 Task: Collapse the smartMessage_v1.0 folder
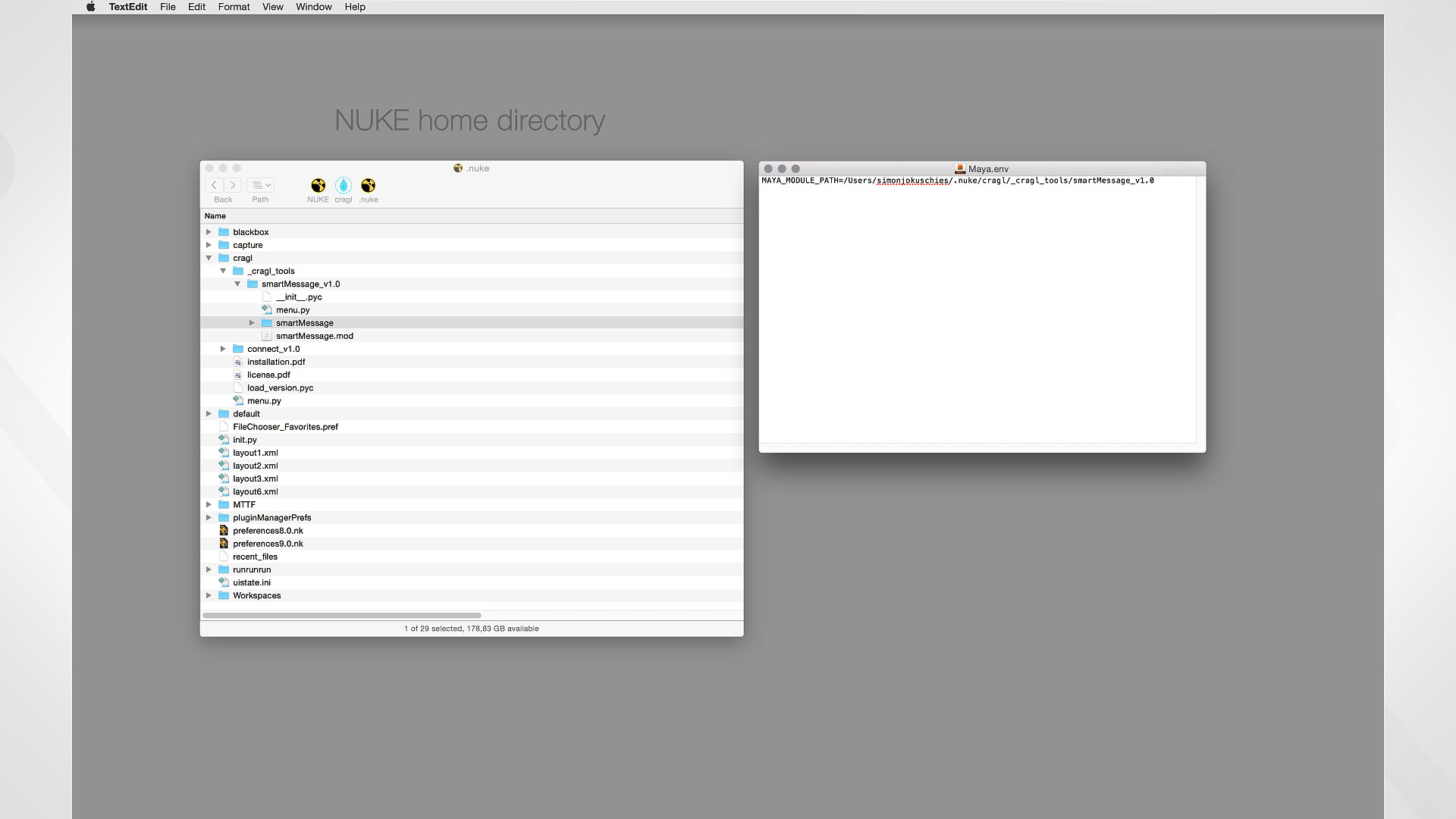237,284
